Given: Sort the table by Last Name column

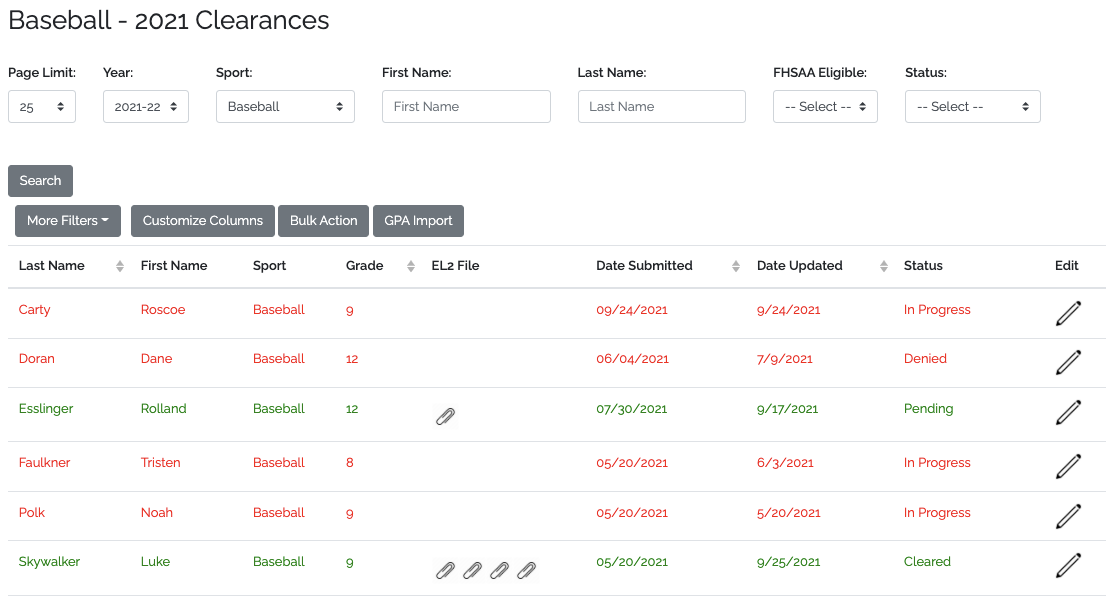Looking at the screenshot, I should tap(120, 266).
